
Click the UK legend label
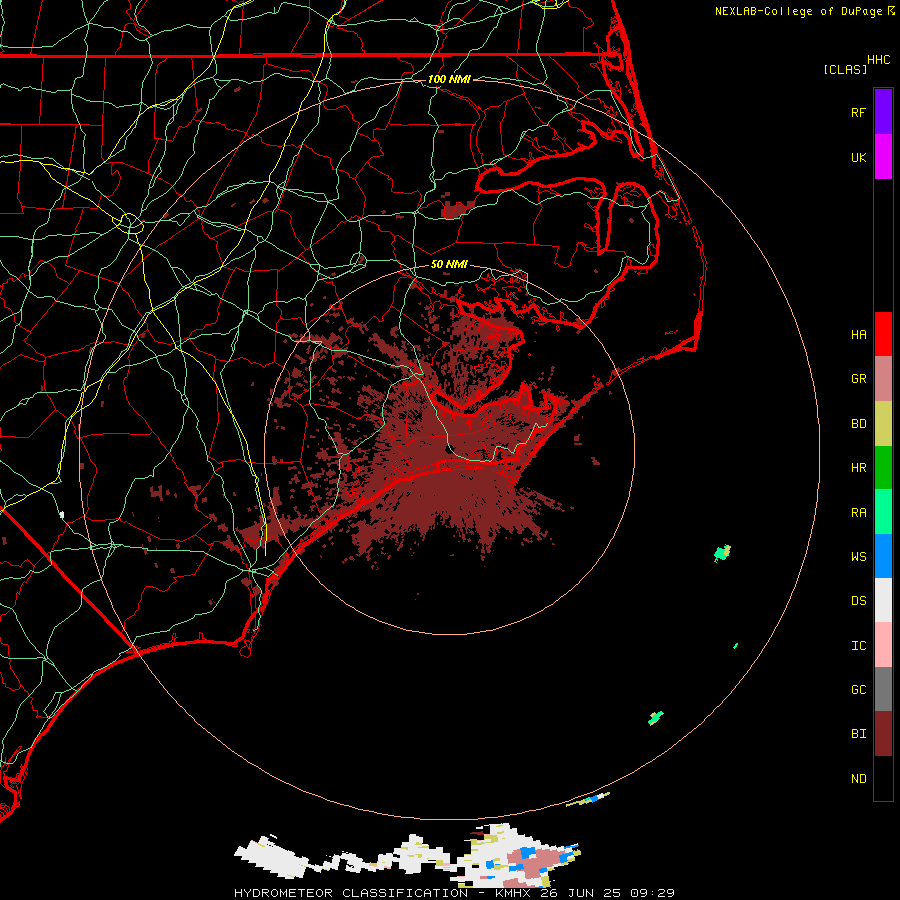point(858,157)
